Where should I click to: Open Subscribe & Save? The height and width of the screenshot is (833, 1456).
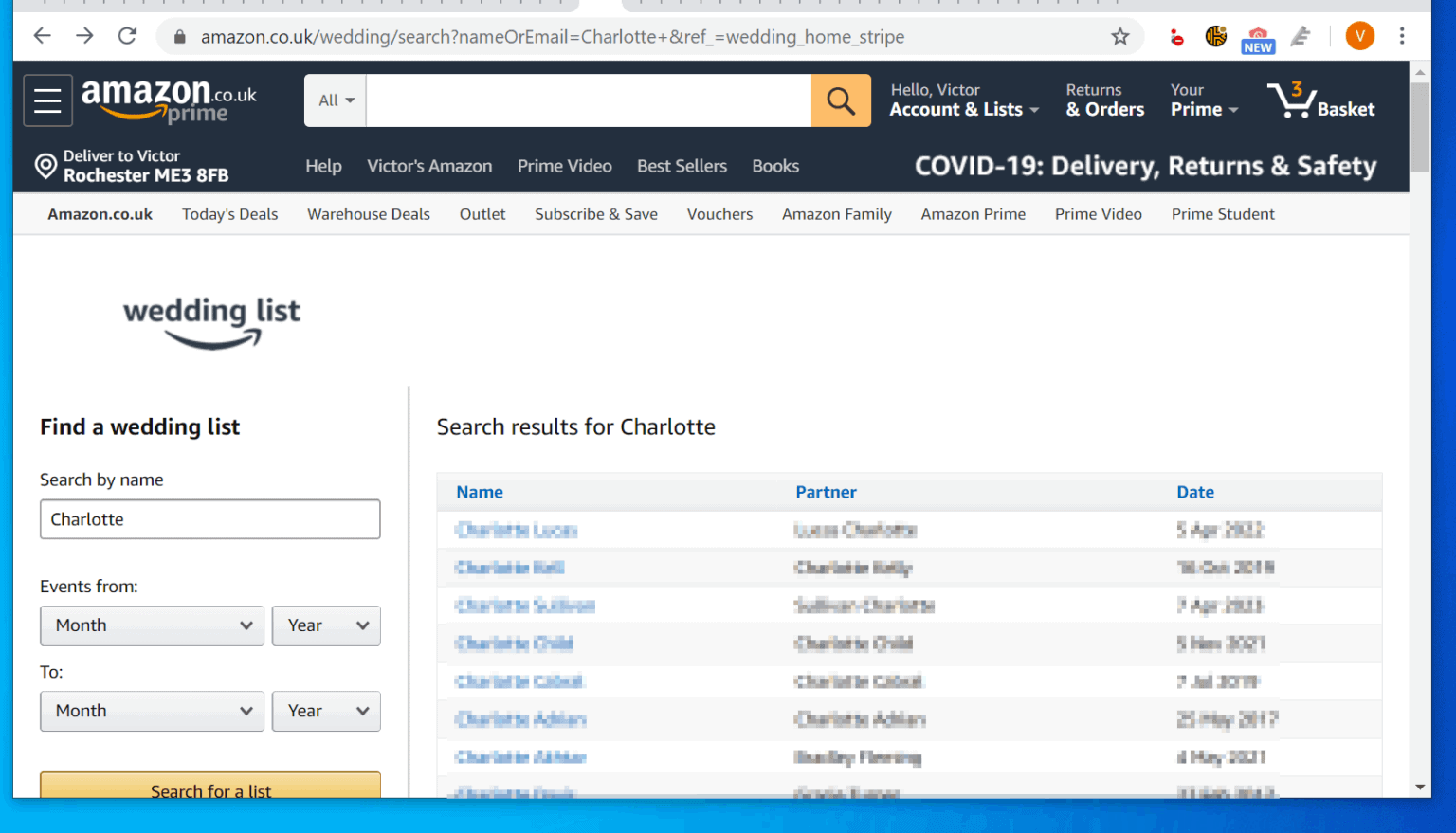pyautogui.click(x=596, y=214)
